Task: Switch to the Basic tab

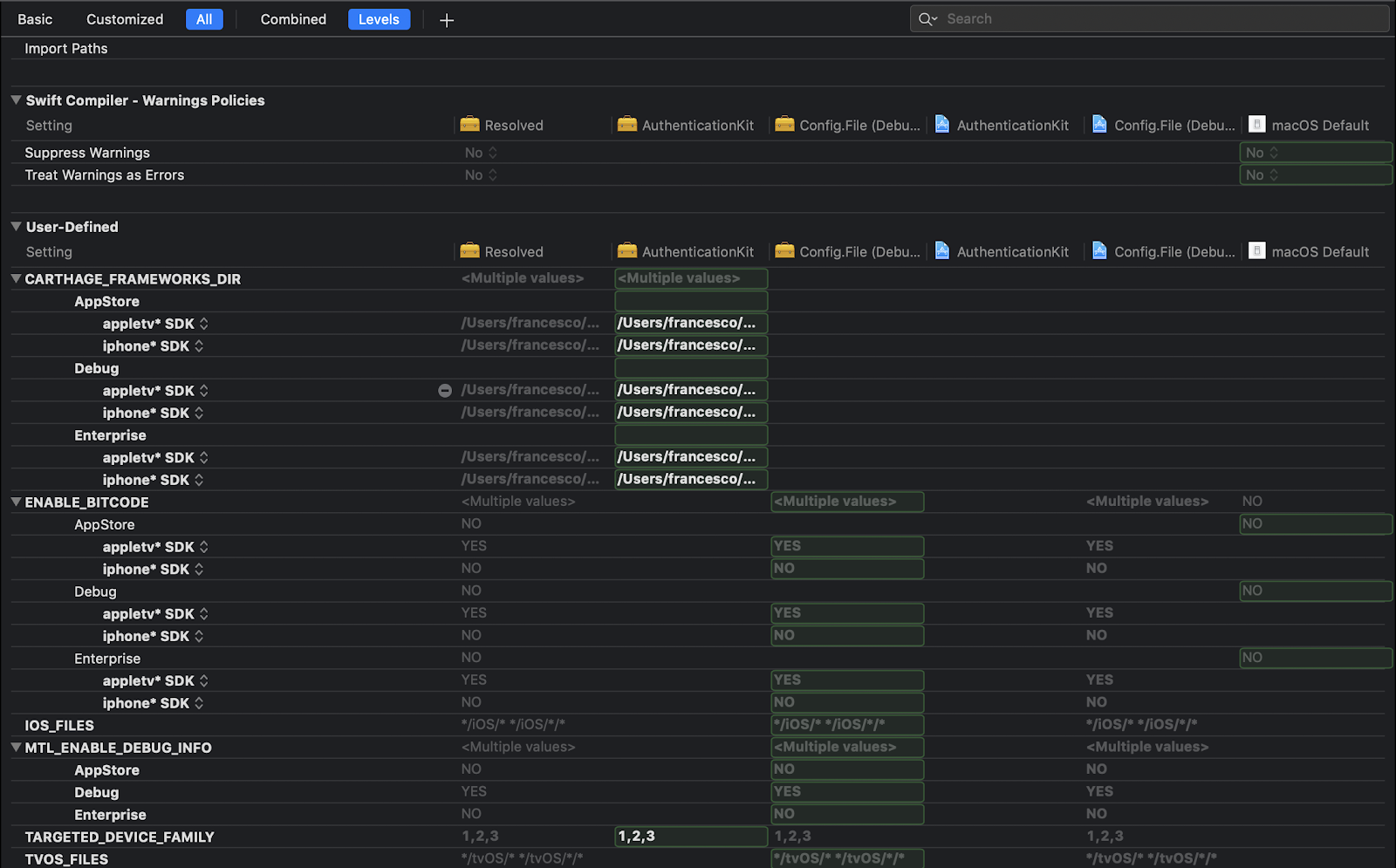Action: point(34,18)
